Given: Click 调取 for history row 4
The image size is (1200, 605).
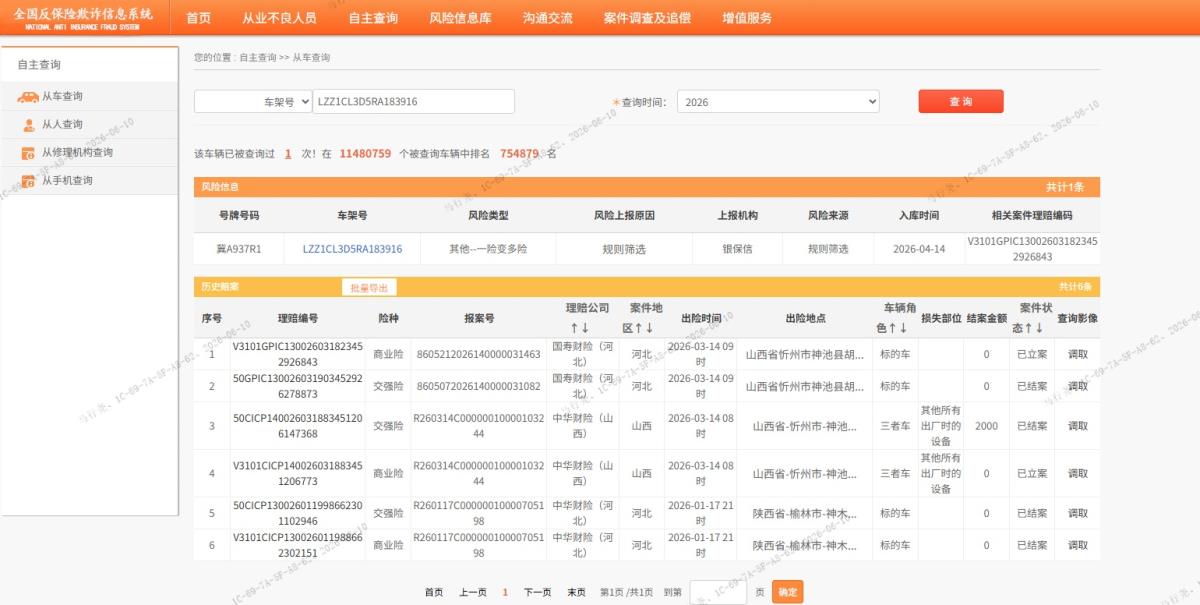Looking at the screenshot, I should (1077, 474).
